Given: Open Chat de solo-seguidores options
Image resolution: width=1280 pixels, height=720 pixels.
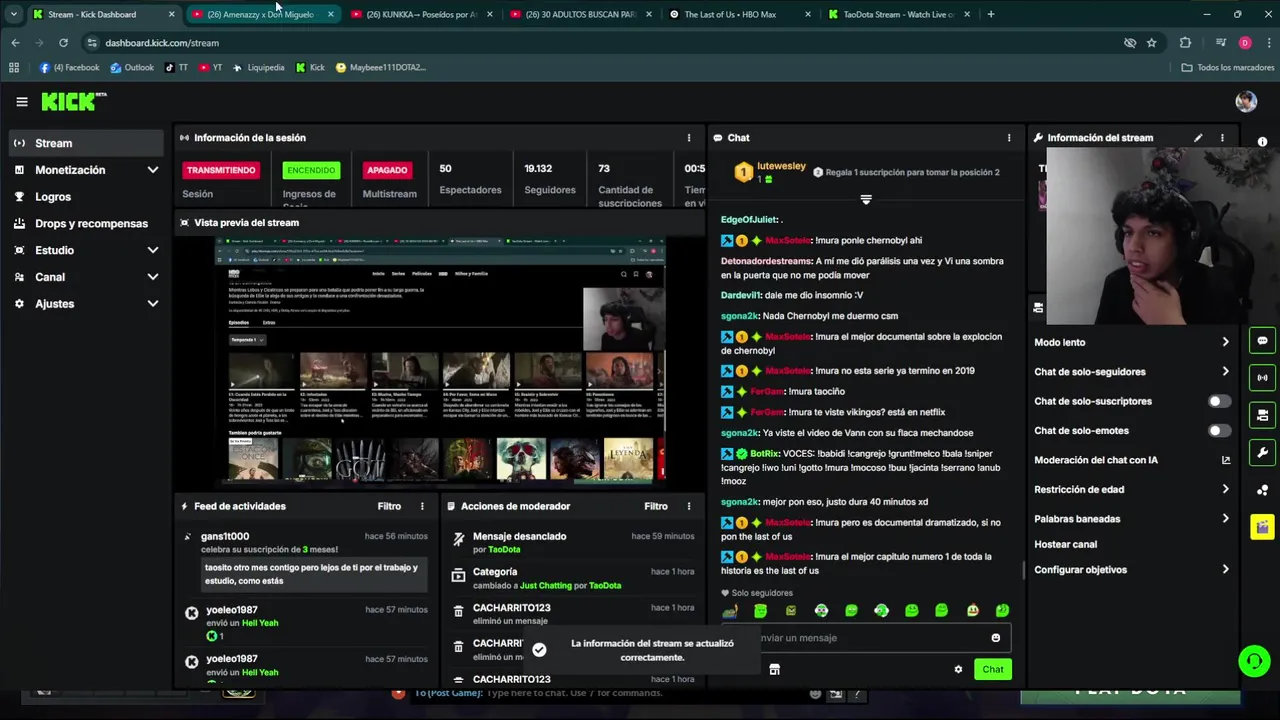Looking at the screenshot, I should pos(1131,372).
